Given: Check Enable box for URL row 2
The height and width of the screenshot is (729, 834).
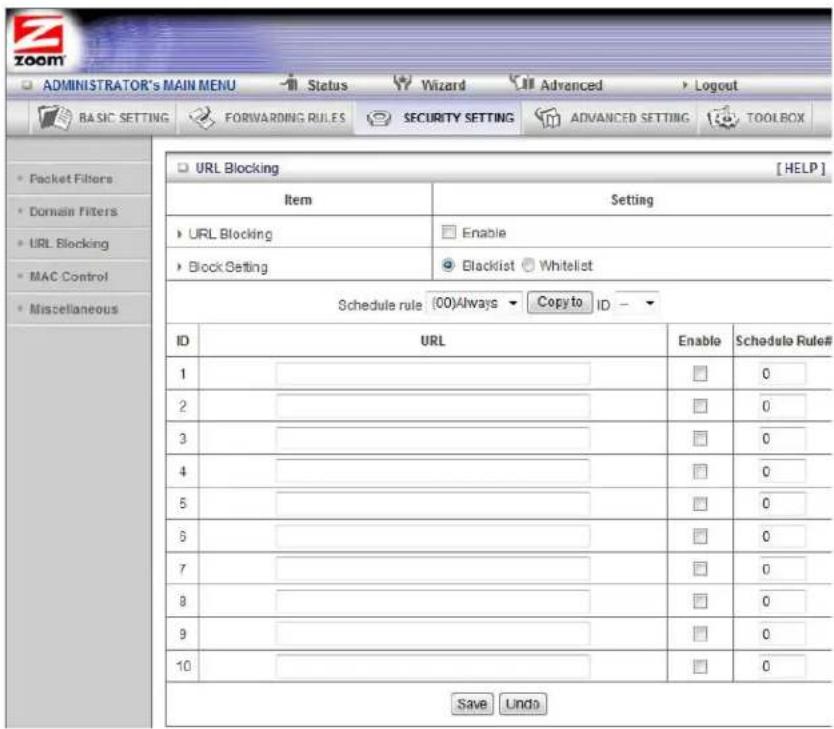Looking at the screenshot, I should (x=700, y=406).
